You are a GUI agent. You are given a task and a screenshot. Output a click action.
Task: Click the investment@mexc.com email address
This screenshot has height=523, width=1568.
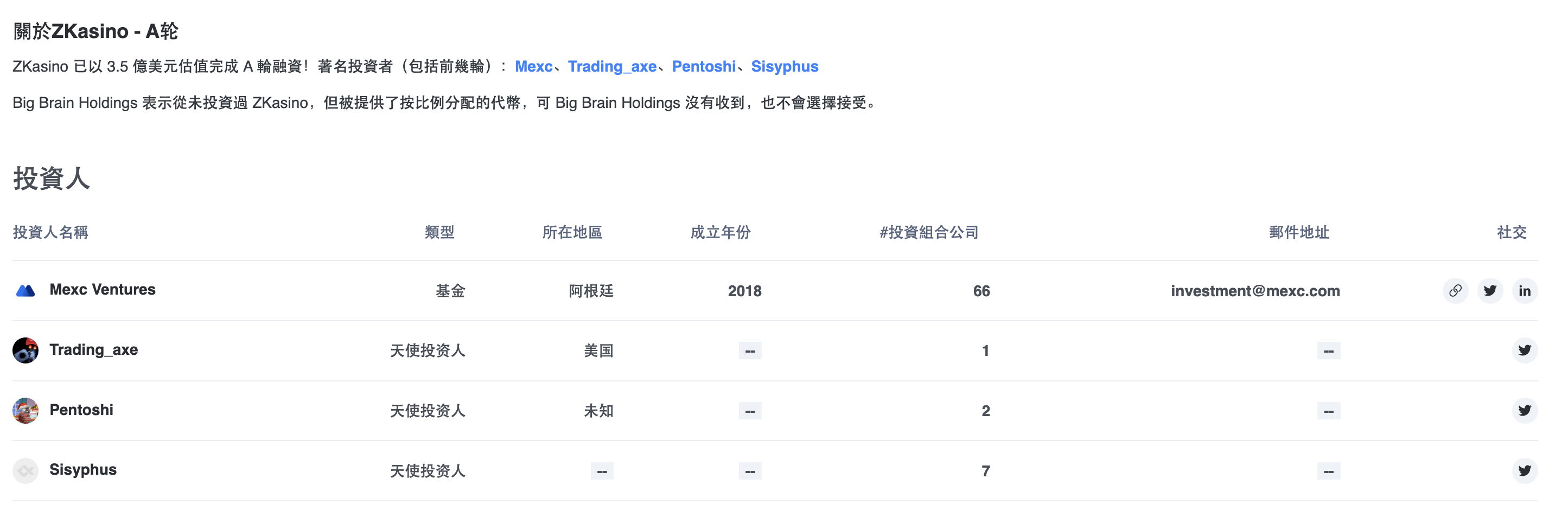[1255, 291]
